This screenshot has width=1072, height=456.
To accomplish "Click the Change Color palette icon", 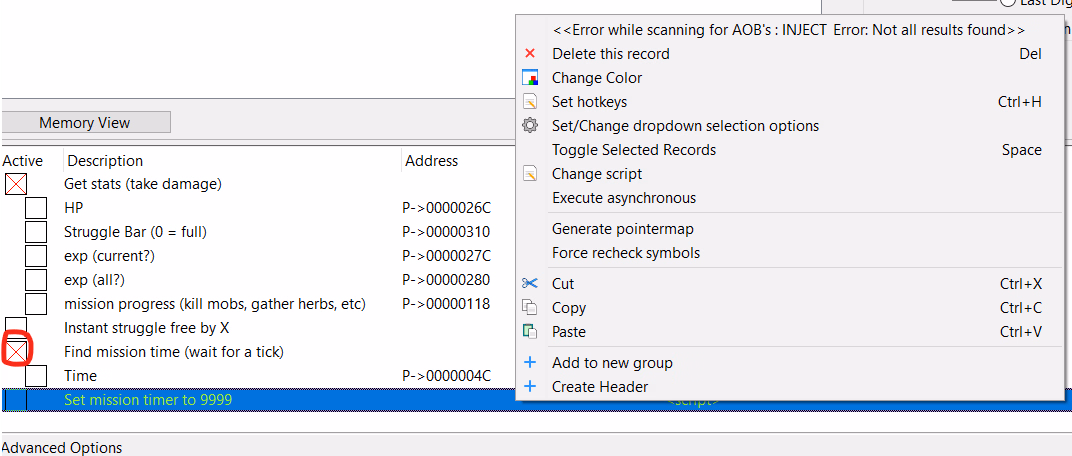I will pos(530,78).
